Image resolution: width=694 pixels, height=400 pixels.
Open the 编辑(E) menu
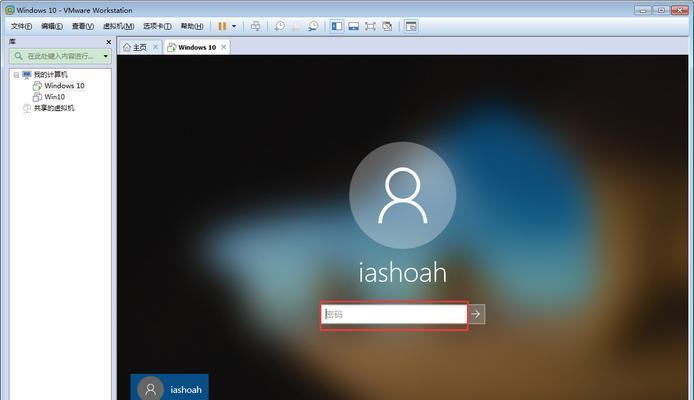(x=52, y=26)
